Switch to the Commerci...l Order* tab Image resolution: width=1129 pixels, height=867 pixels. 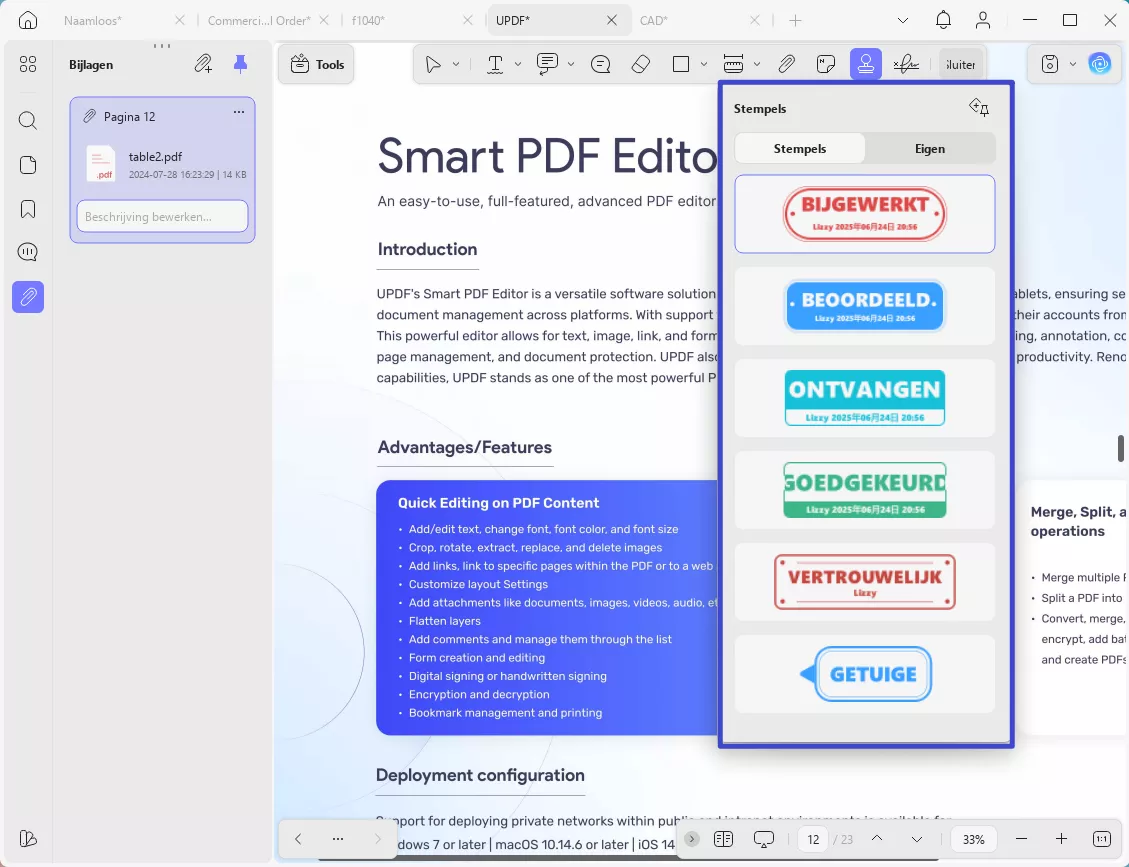pos(259,21)
